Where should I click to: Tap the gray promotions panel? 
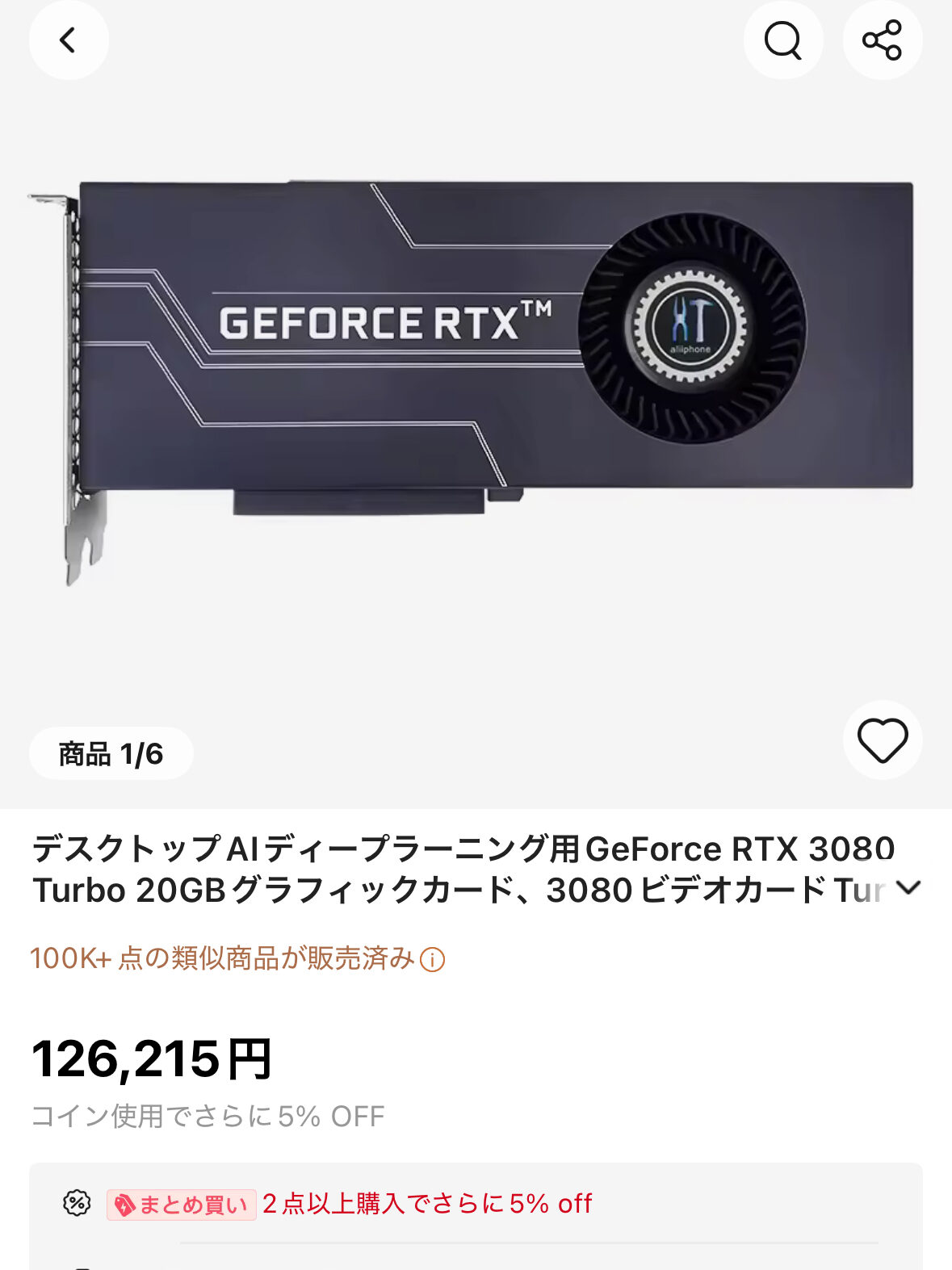(476, 1216)
